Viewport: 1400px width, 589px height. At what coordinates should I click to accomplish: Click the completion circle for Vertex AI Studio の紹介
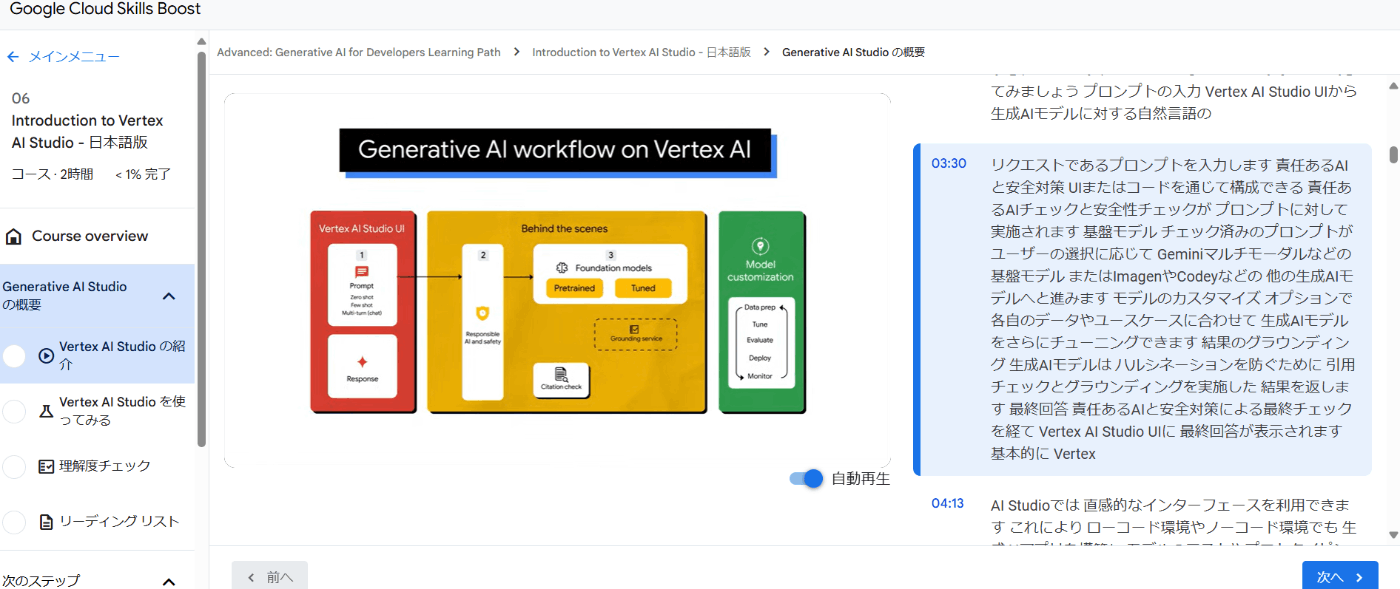pyautogui.click(x=14, y=355)
